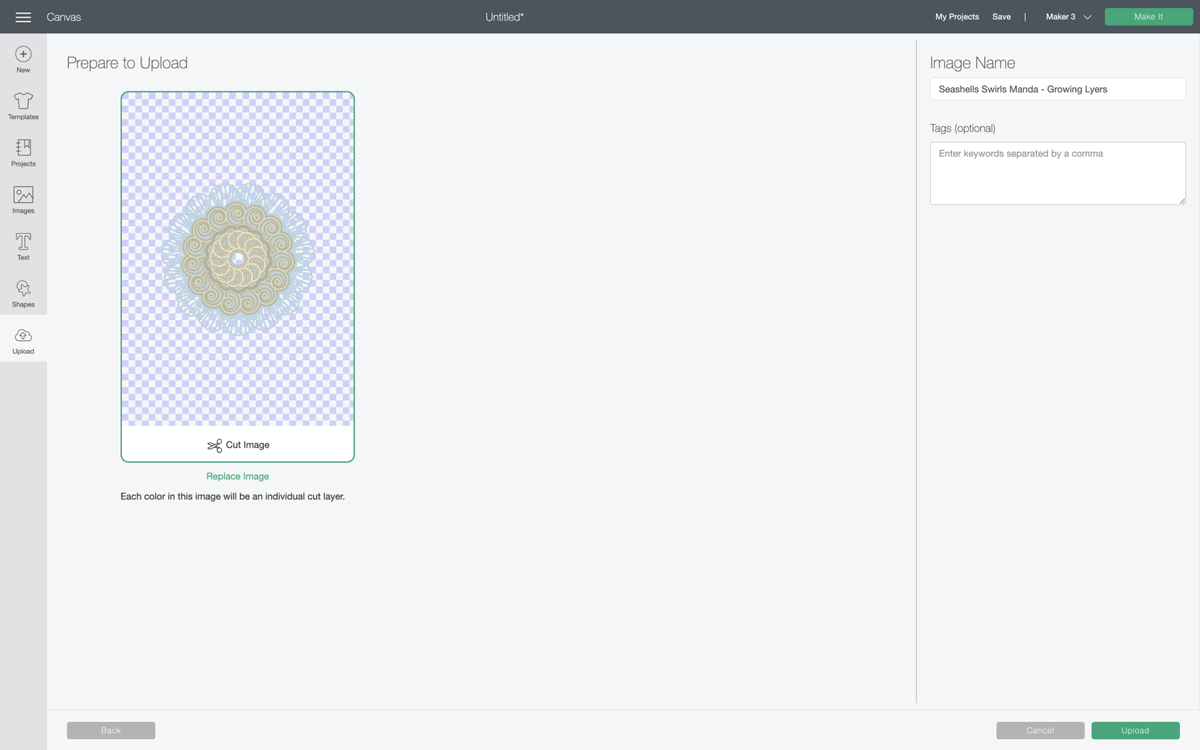This screenshot has height=750, width=1200.
Task: Focus the Tags keywords text area
Action: (x=1057, y=173)
